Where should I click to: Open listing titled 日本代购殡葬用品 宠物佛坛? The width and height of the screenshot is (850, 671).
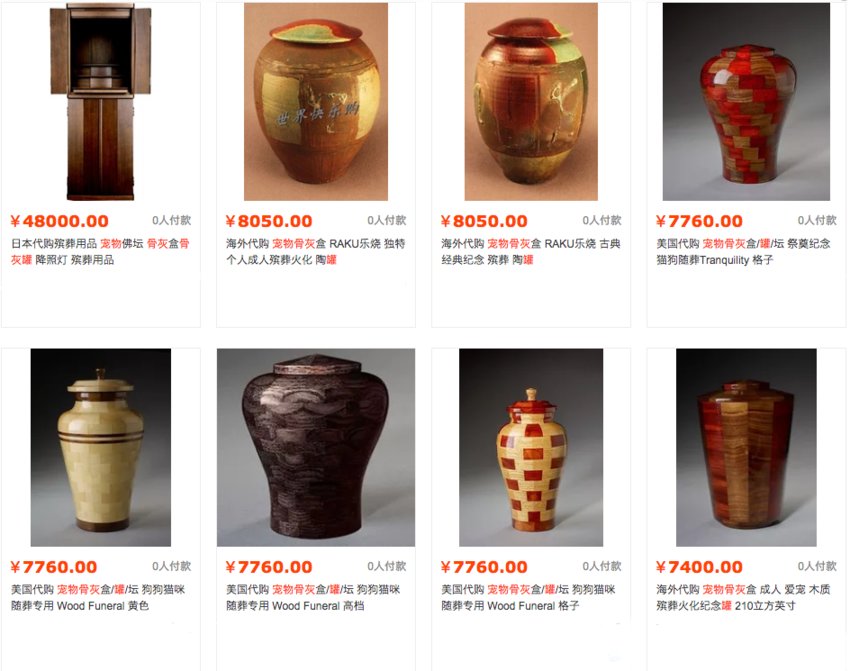tap(101, 251)
